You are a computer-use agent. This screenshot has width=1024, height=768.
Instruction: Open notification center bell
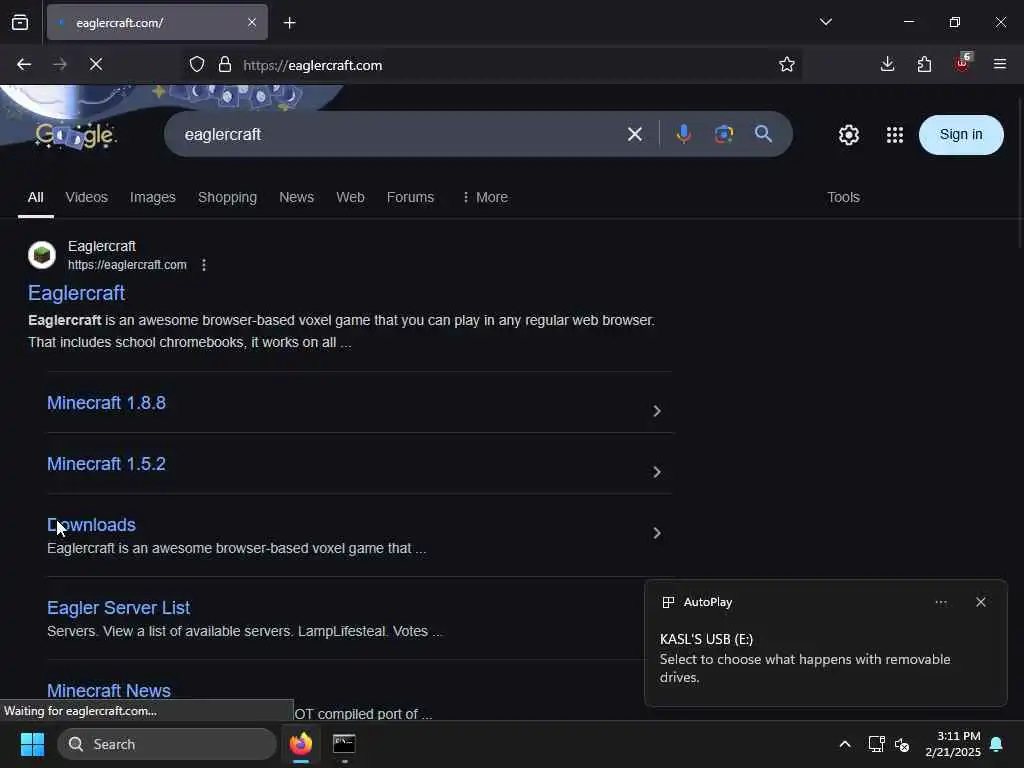tap(996, 744)
